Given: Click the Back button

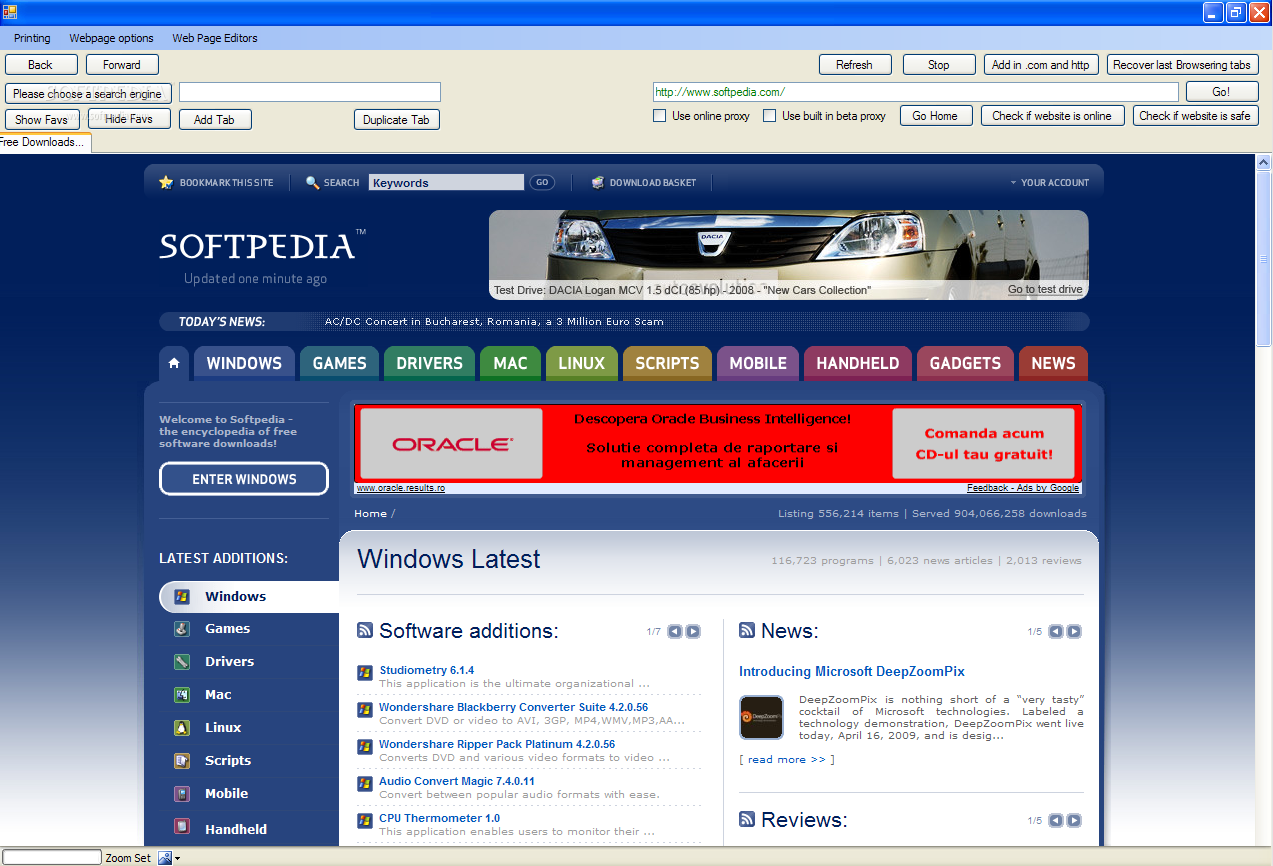Looking at the screenshot, I should pos(41,65).
